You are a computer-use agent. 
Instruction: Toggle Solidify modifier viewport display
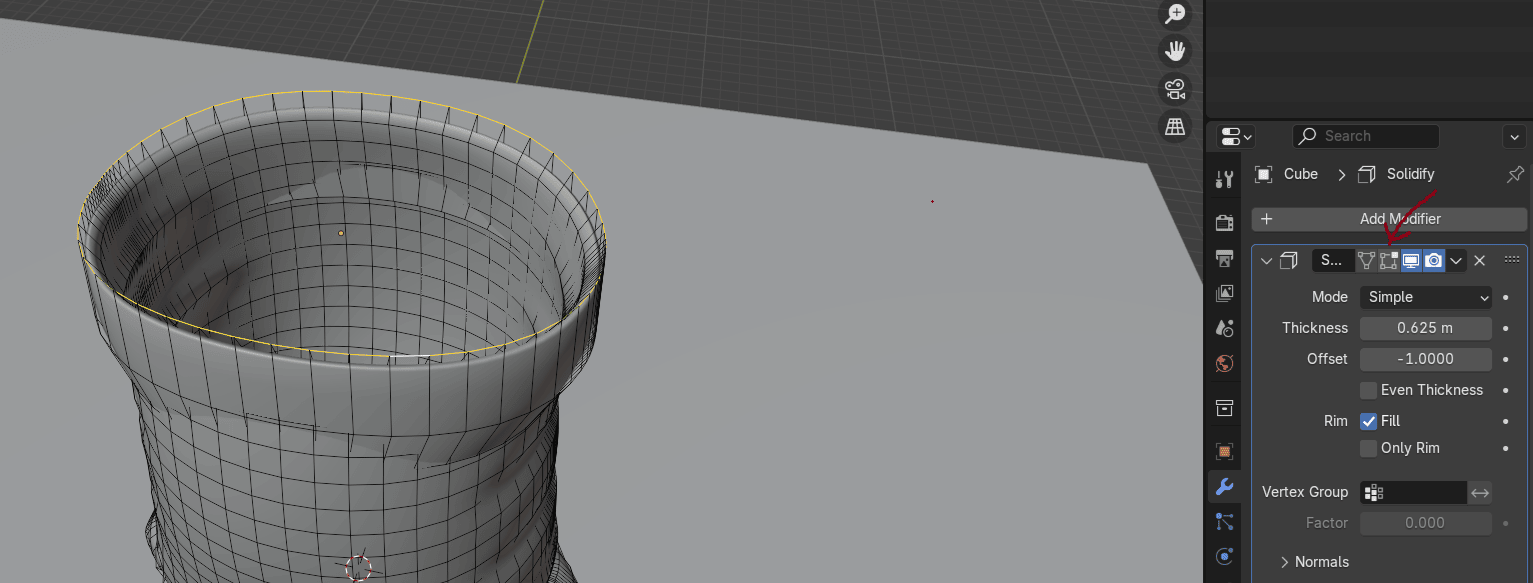(x=1411, y=261)
